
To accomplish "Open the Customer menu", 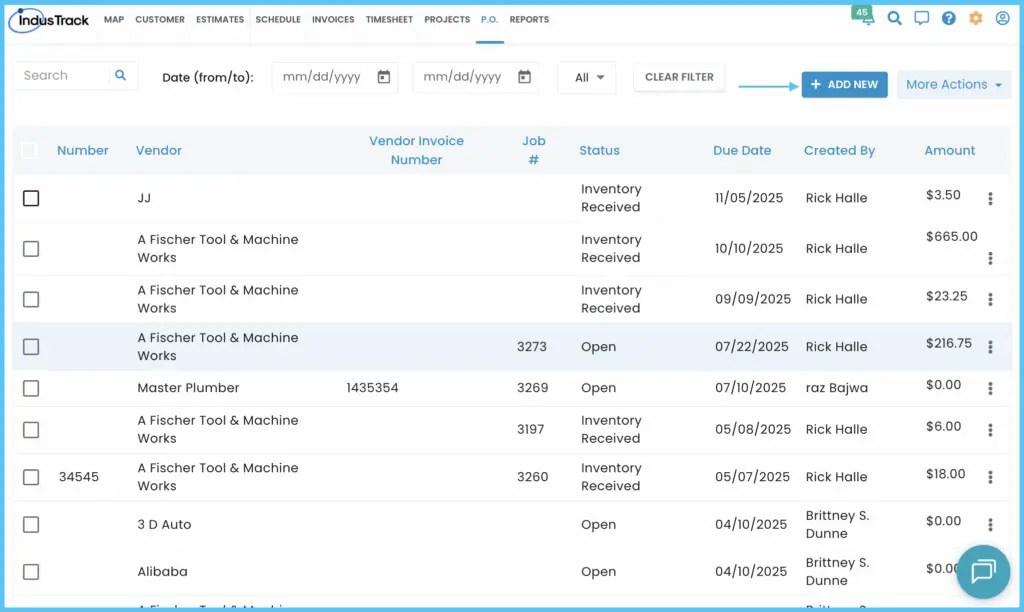I will (x=160, y=20).
